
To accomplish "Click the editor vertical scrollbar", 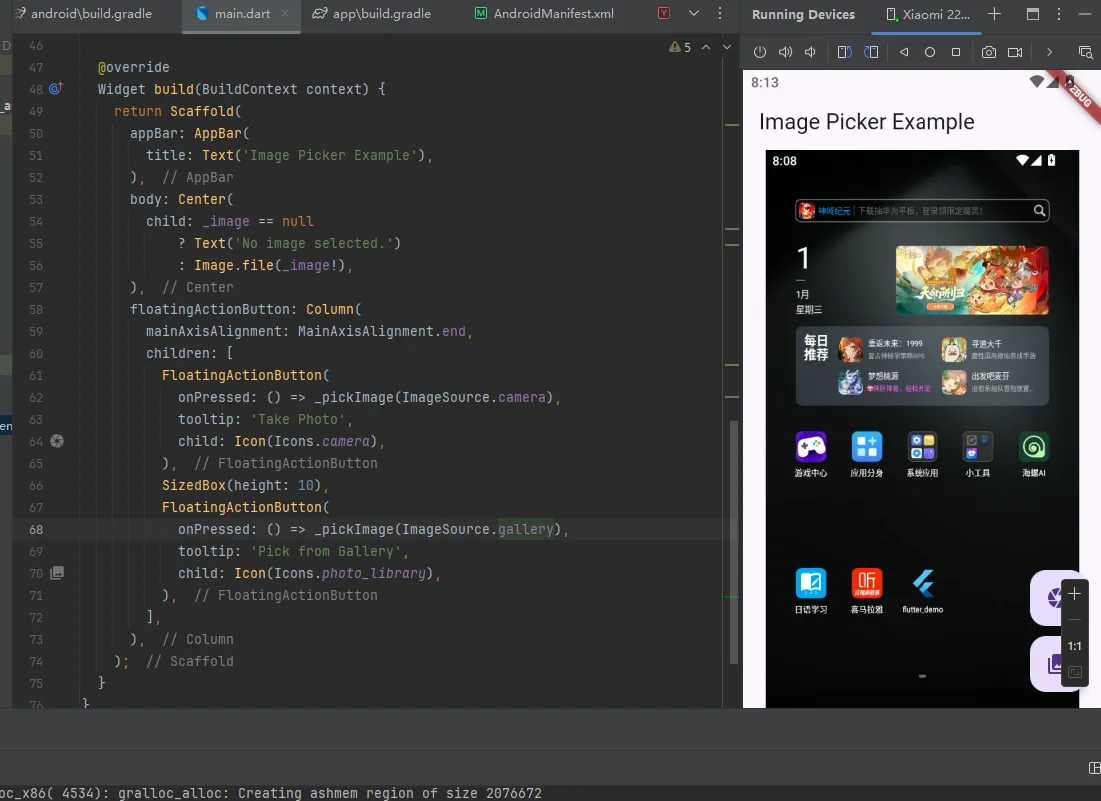I will tap(735, 540).
